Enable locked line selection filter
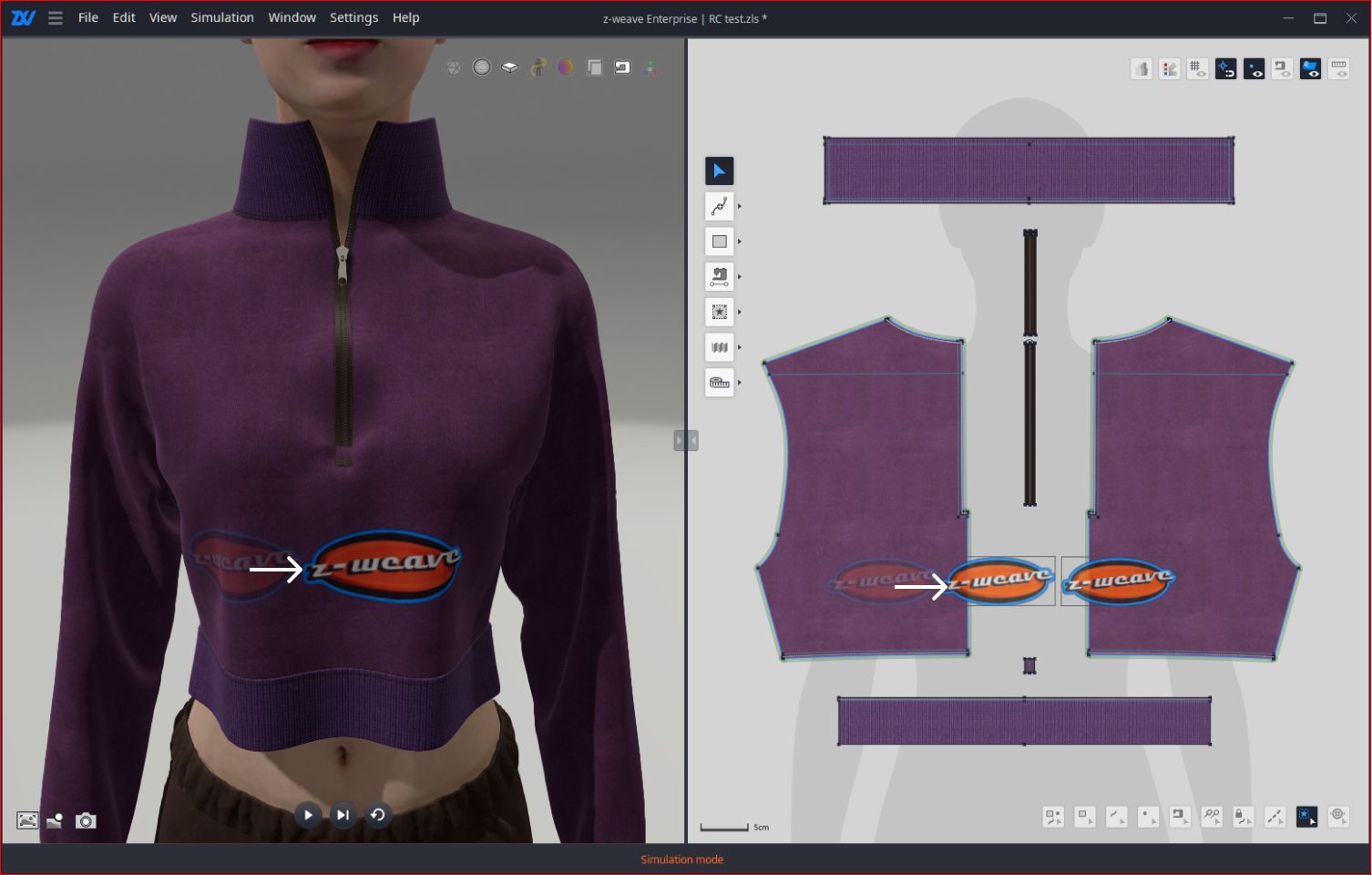1372x875 pixels. pos(1244,817)
